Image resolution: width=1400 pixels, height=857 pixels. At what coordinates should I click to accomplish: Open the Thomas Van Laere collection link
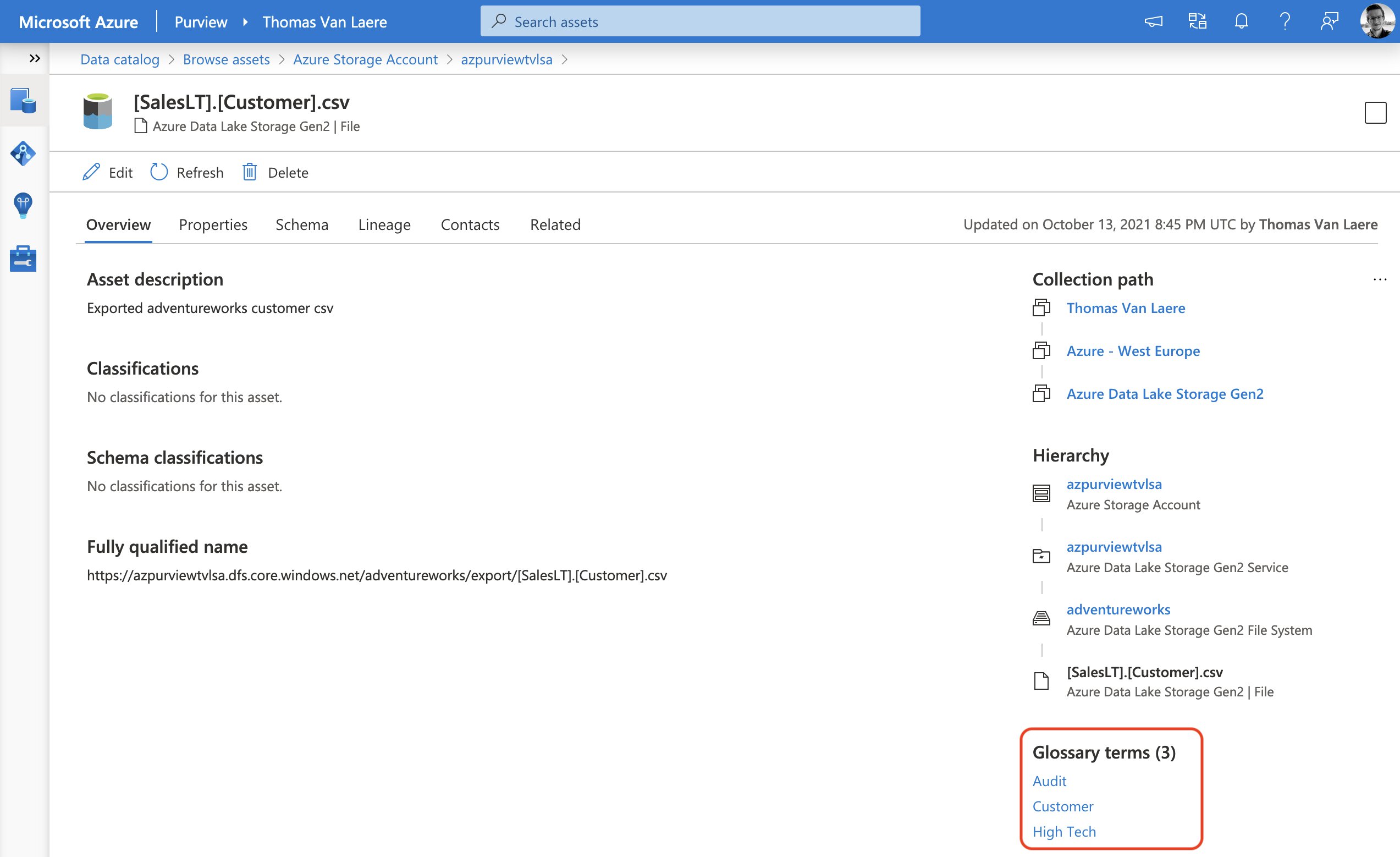[1126, 307]
